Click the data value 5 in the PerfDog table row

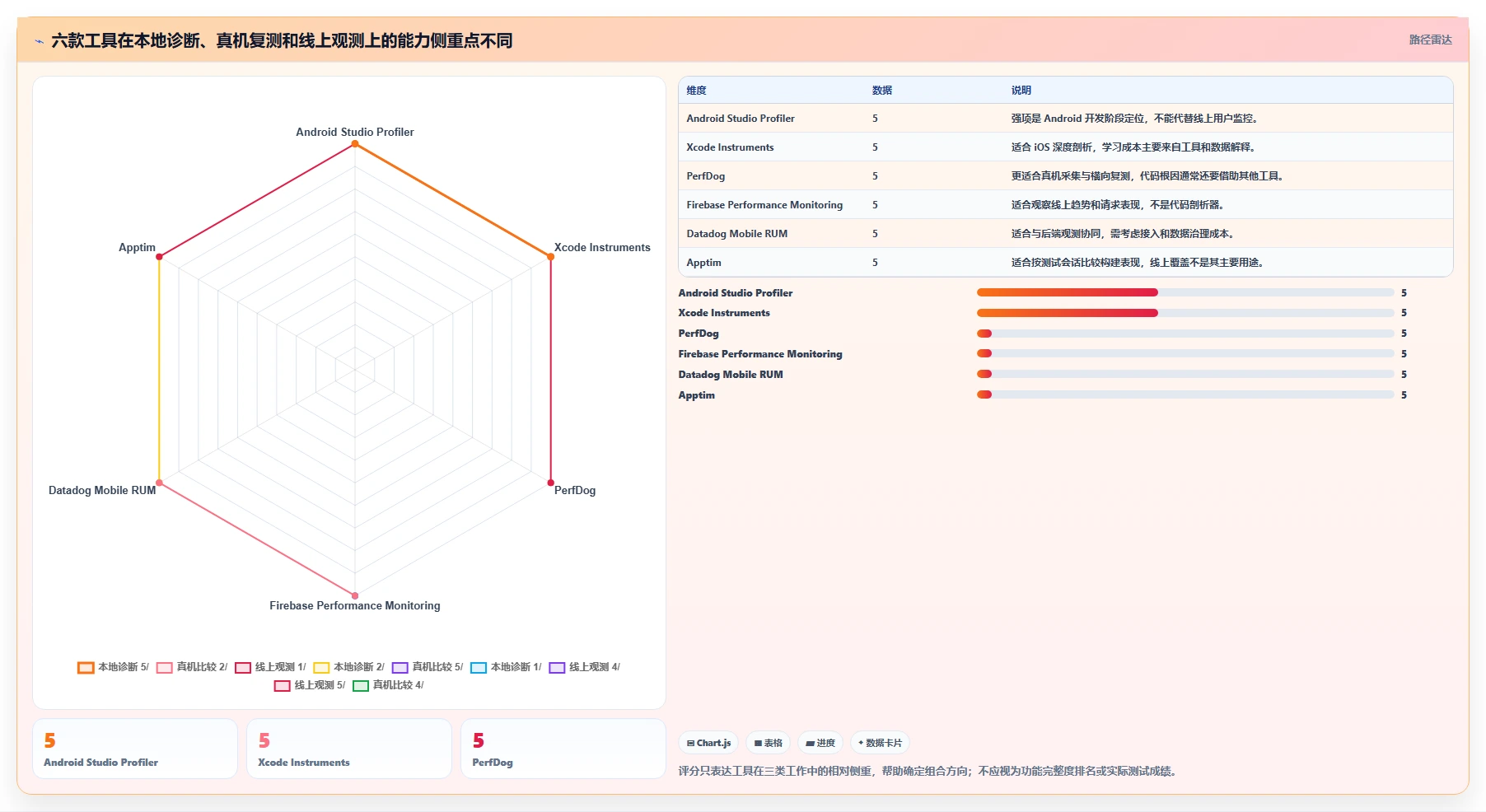pyautogui.click(x=875, y=176)
